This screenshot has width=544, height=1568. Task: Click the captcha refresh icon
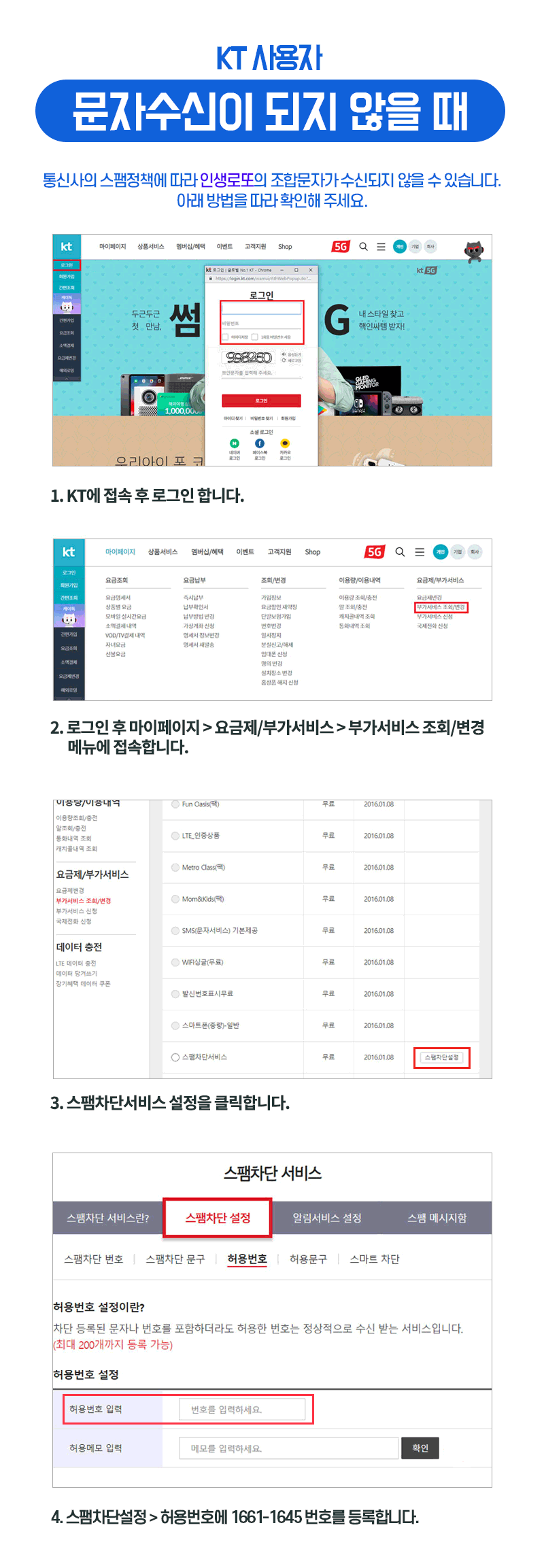coord(284,360)
